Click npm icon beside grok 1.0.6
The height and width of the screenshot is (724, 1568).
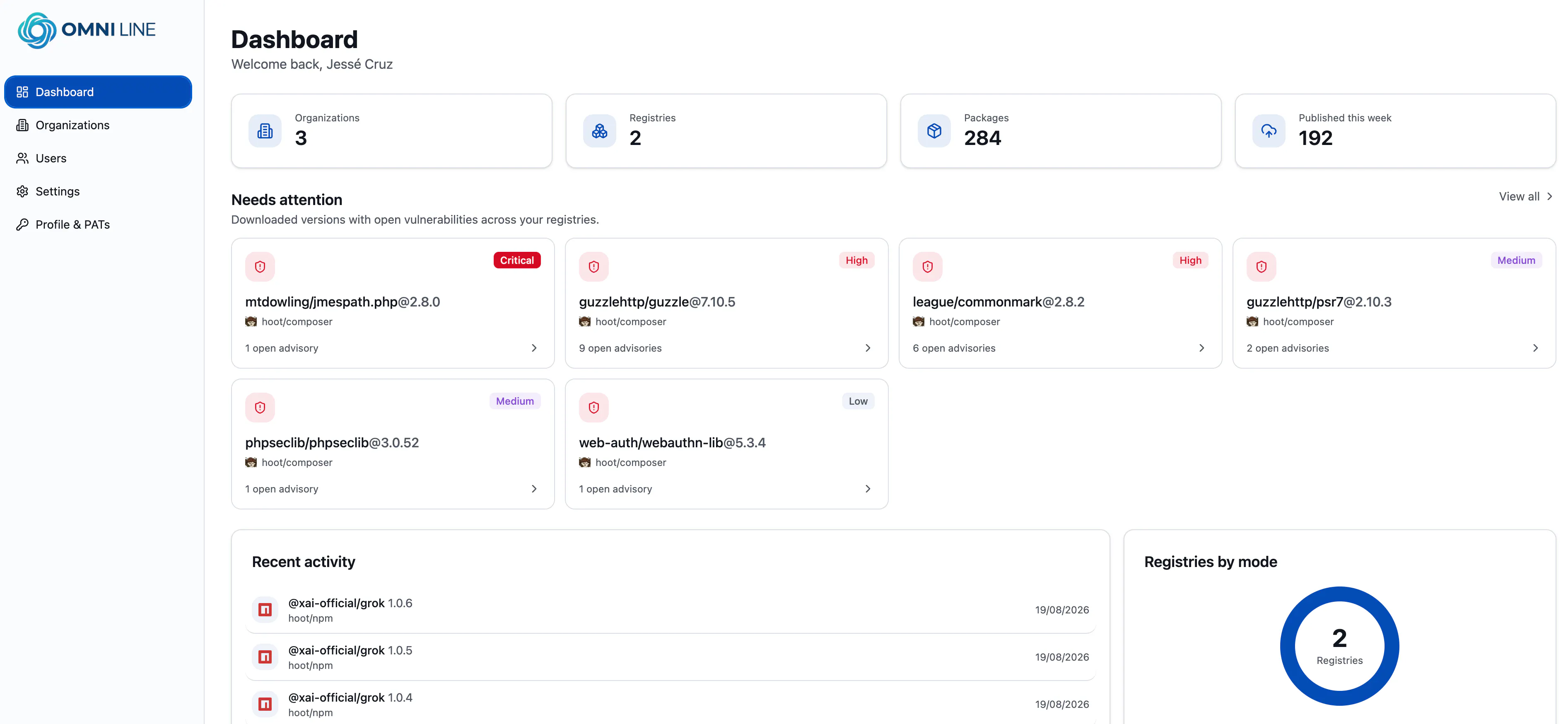pyautogui.click(x=265, y=610)
